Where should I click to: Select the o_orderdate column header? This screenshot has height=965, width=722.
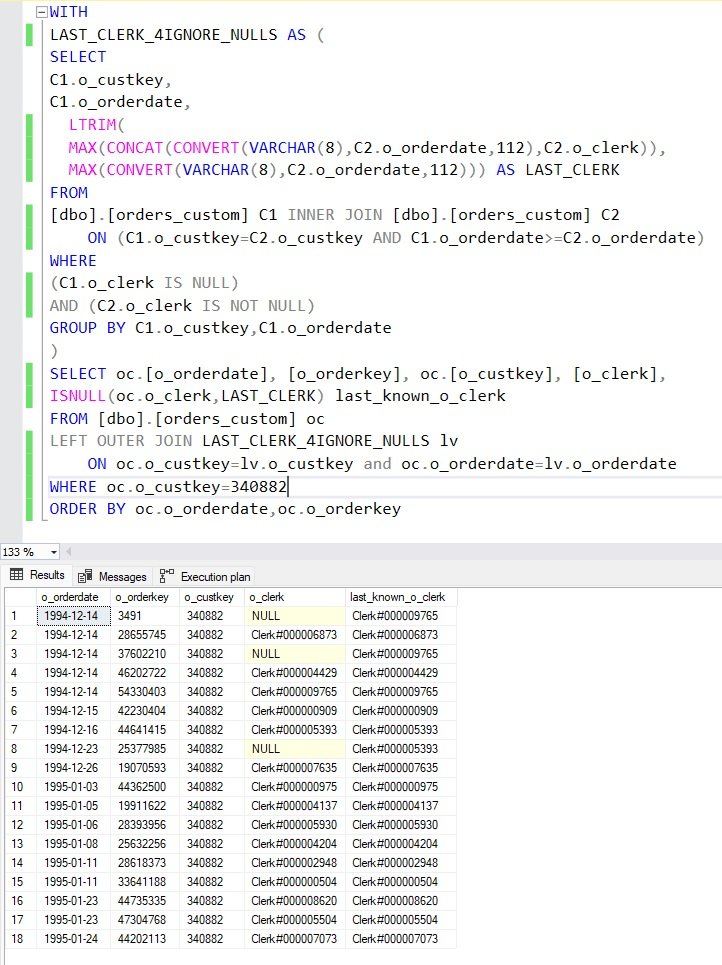click(x=73, y=597)
